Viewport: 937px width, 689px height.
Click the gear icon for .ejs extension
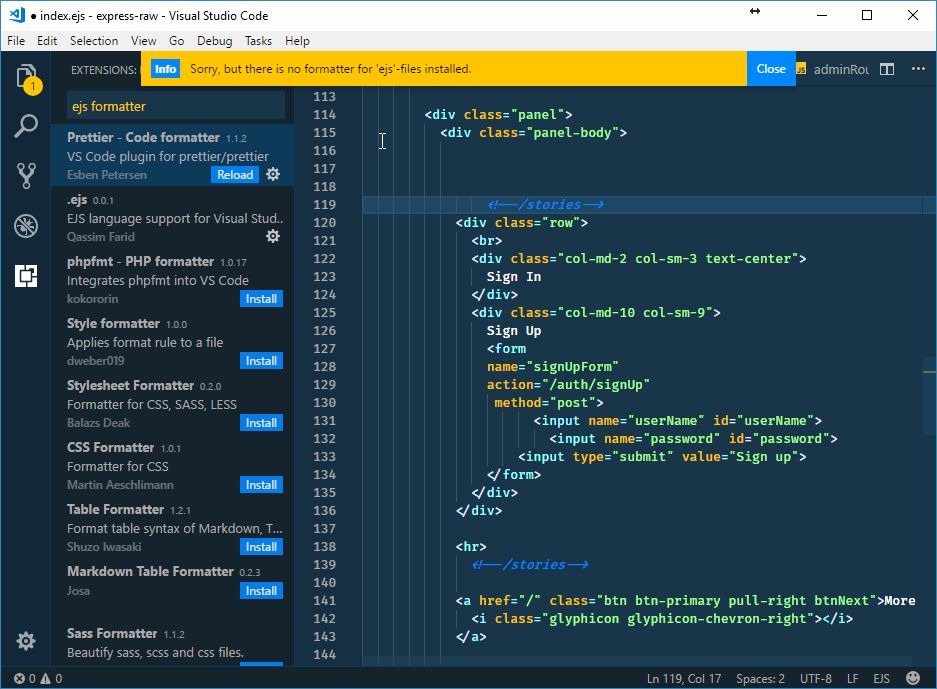pos(273,236)
